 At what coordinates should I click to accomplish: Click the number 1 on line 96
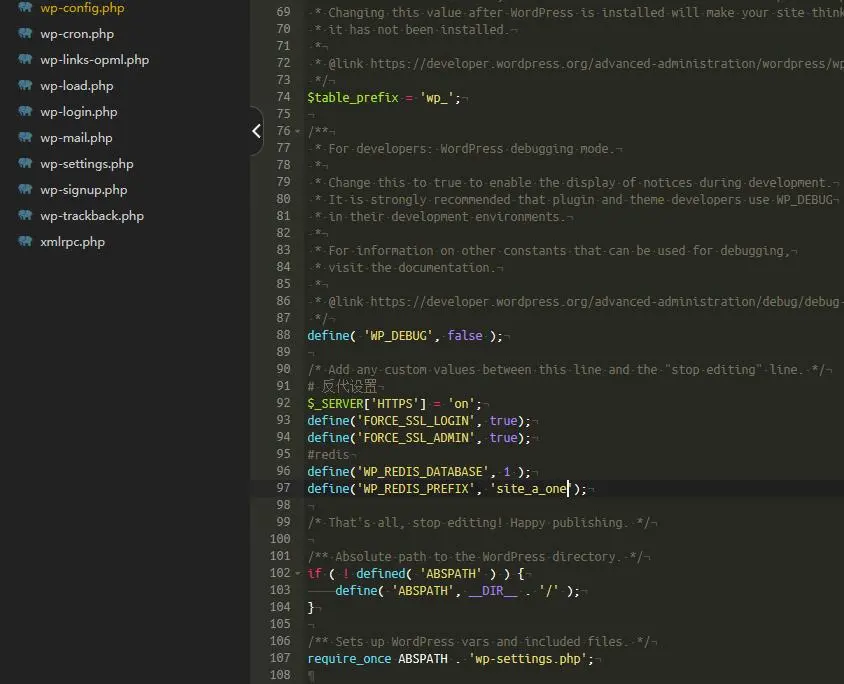507,472
